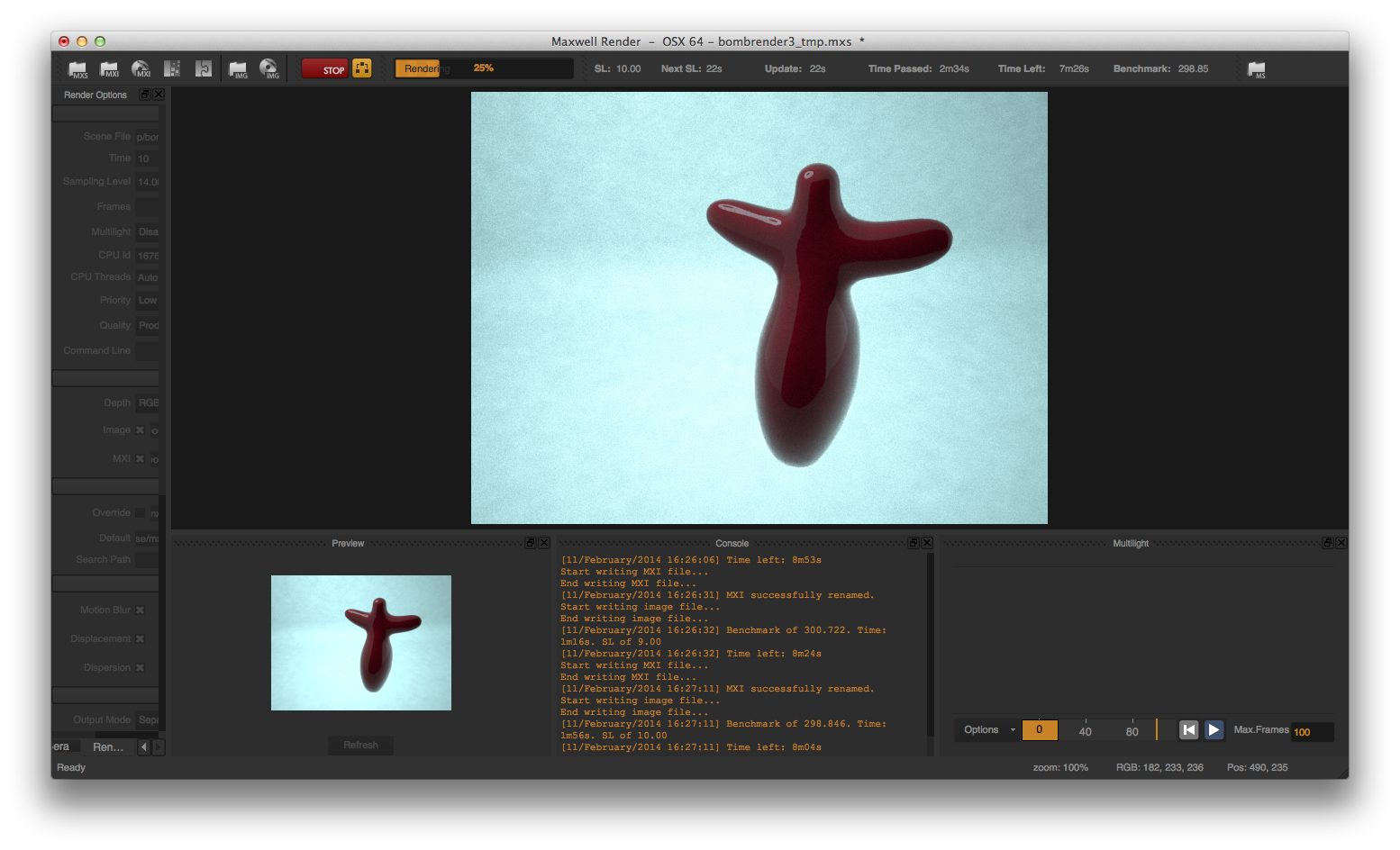Click the Console vertical scrollbar

coord(931,654)
